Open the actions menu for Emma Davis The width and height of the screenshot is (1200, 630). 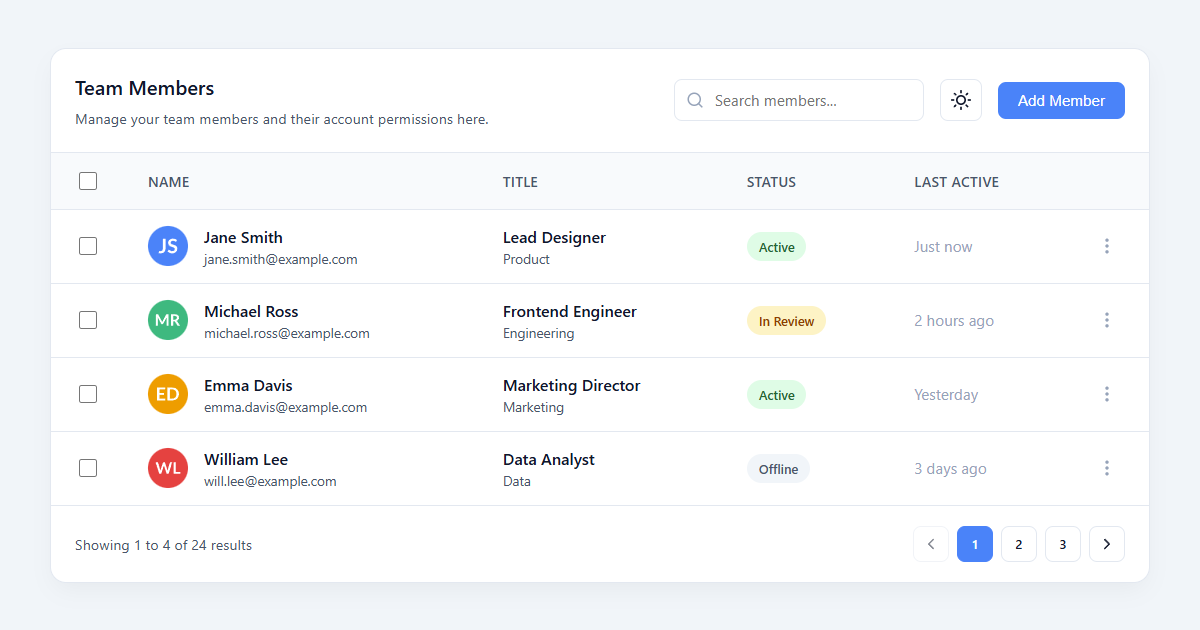pyautogui.click(x=1106, y=394)
